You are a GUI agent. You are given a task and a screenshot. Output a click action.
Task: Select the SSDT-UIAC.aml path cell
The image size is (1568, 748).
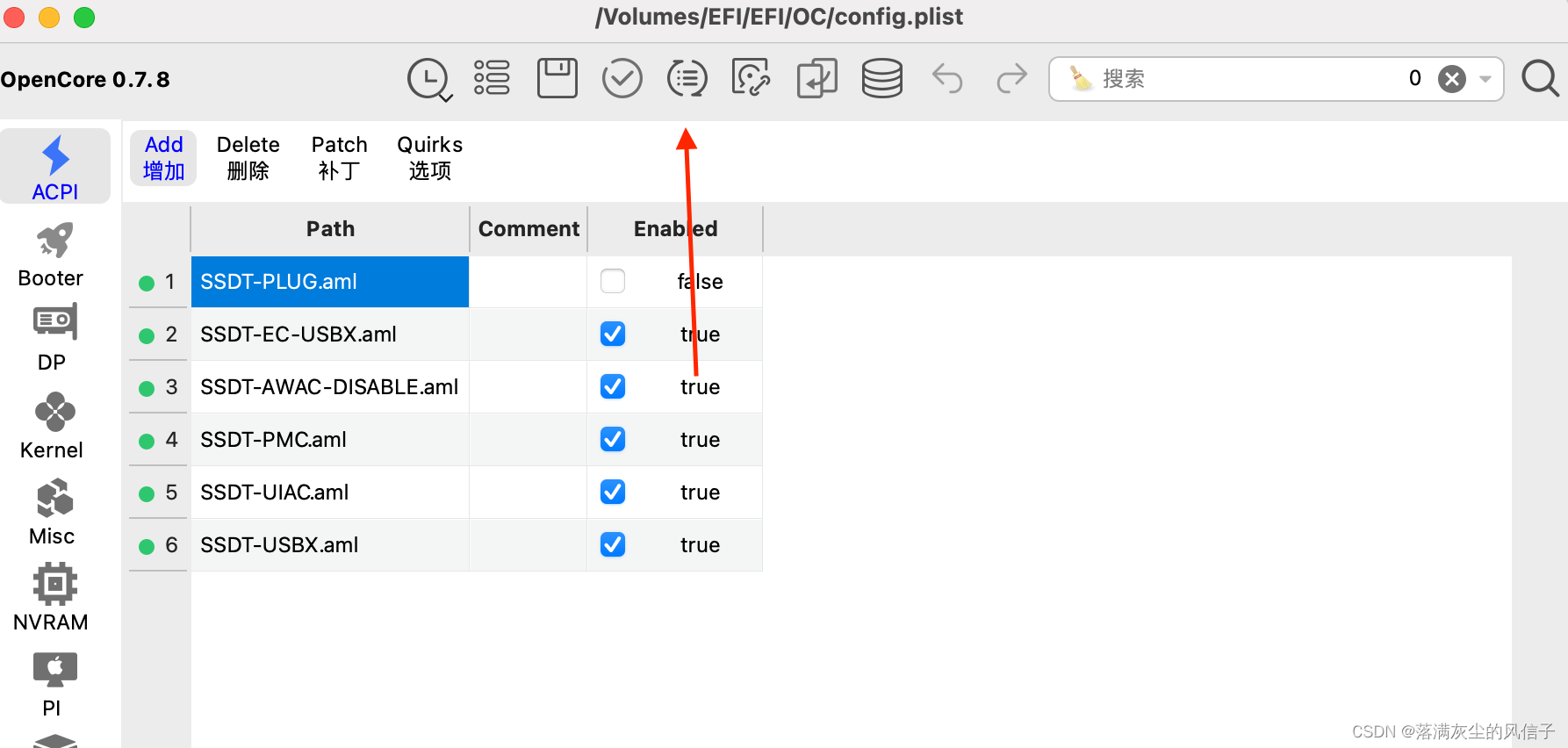pyautogui.click(x=330, y=493)
